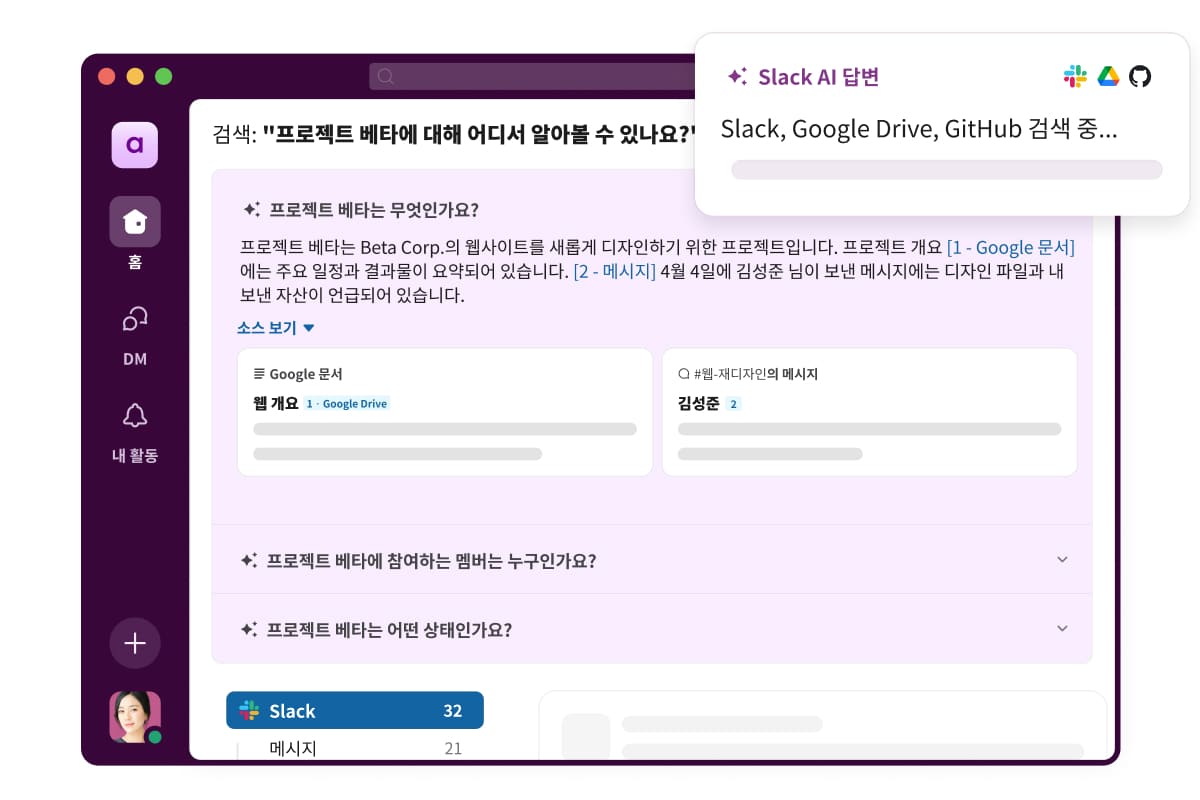Click the plus button in the sidebar
Screen dimensions: 1200x800
(135, 643)
